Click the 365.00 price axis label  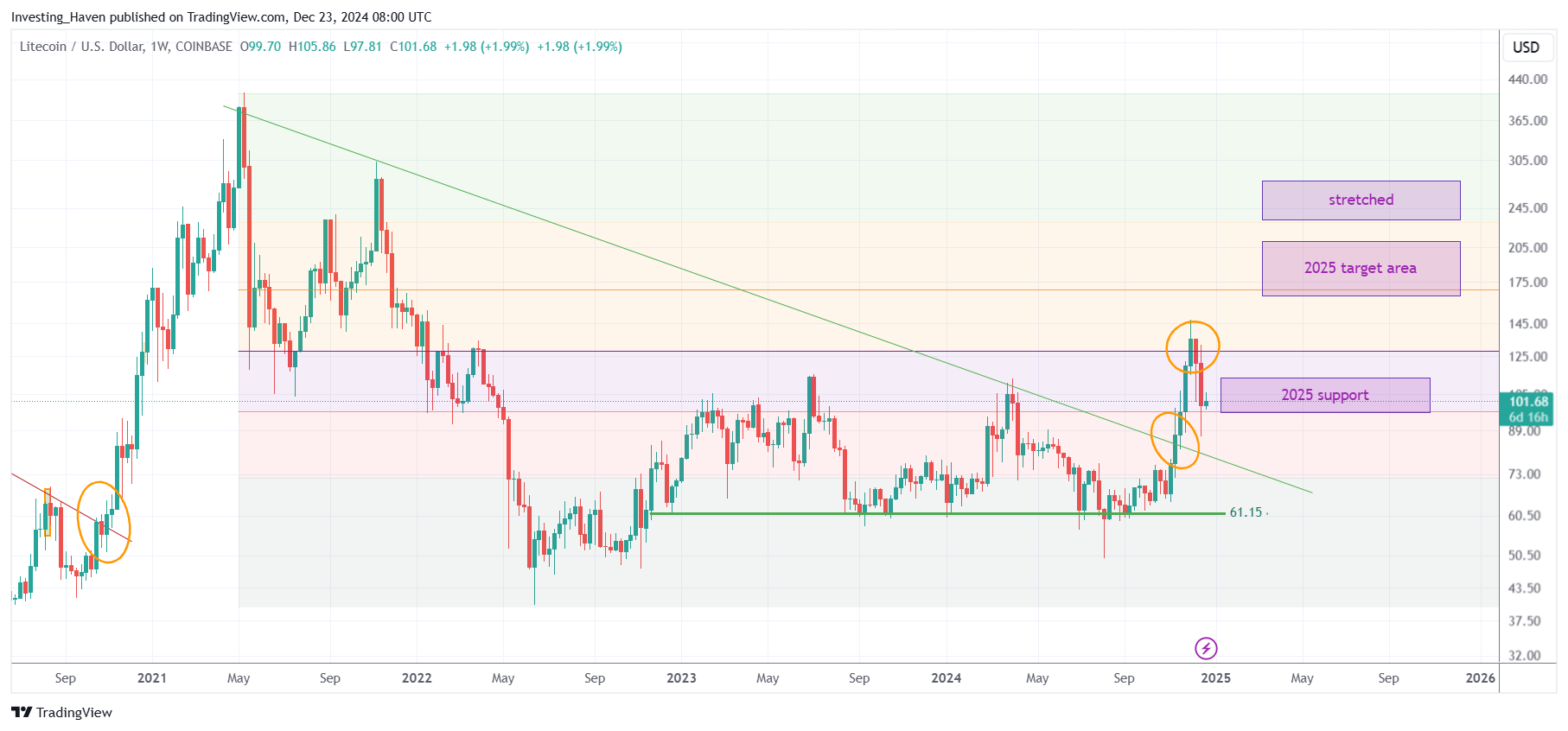click(1527, 121)
